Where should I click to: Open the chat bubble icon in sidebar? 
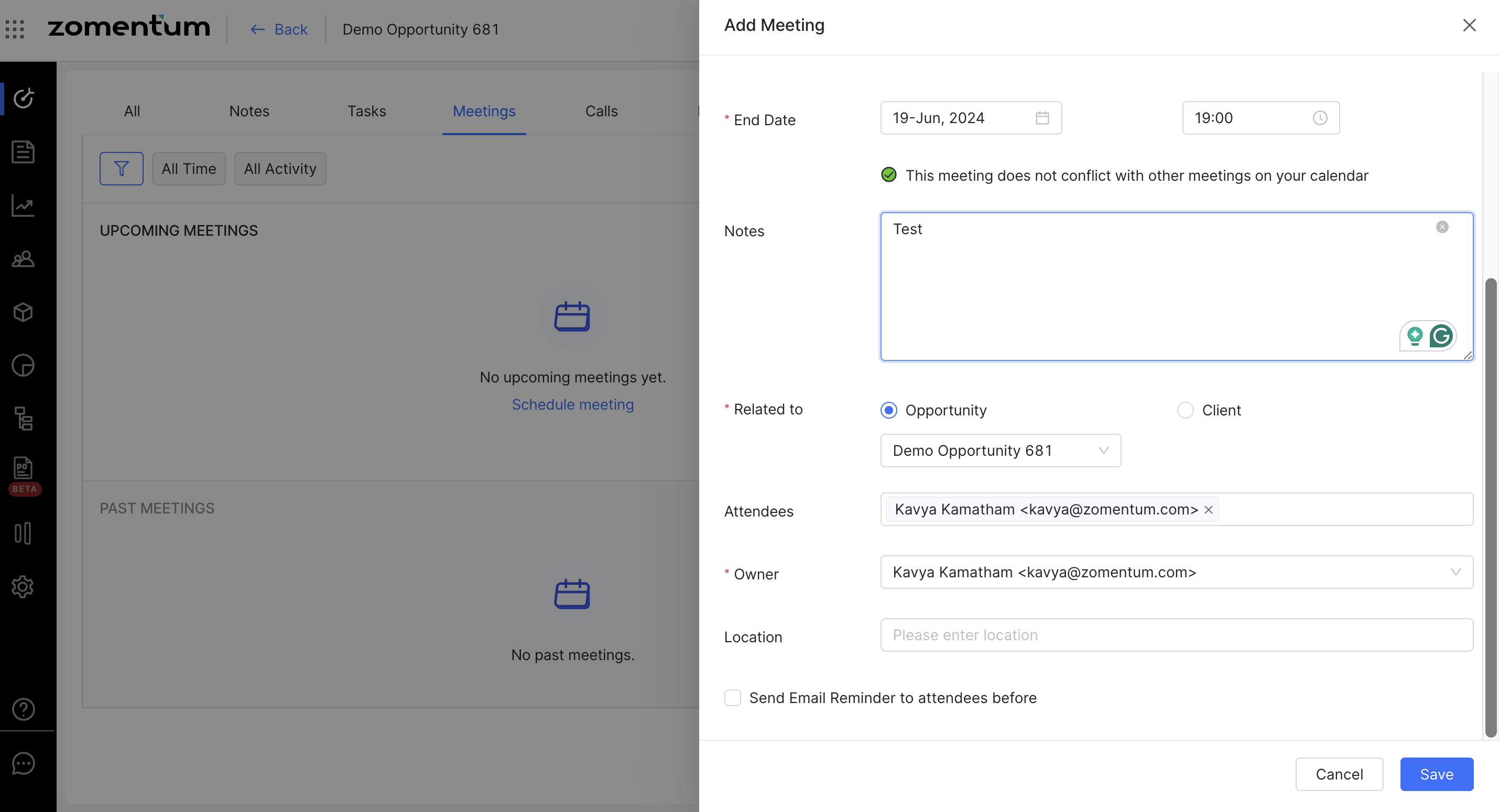pyautogui.click(x=23, y=763)
